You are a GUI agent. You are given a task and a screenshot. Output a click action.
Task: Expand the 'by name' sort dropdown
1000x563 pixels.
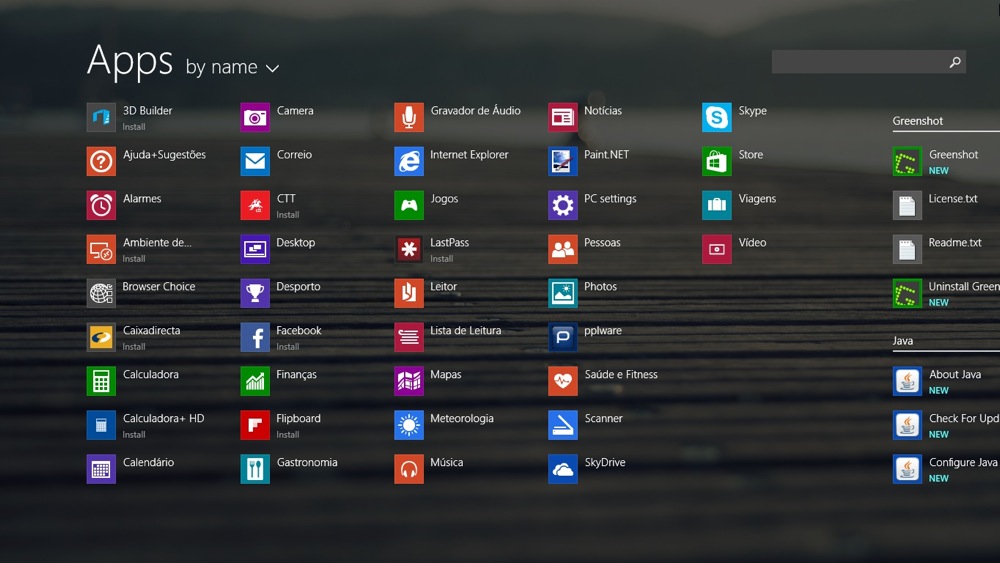(232, 67)
